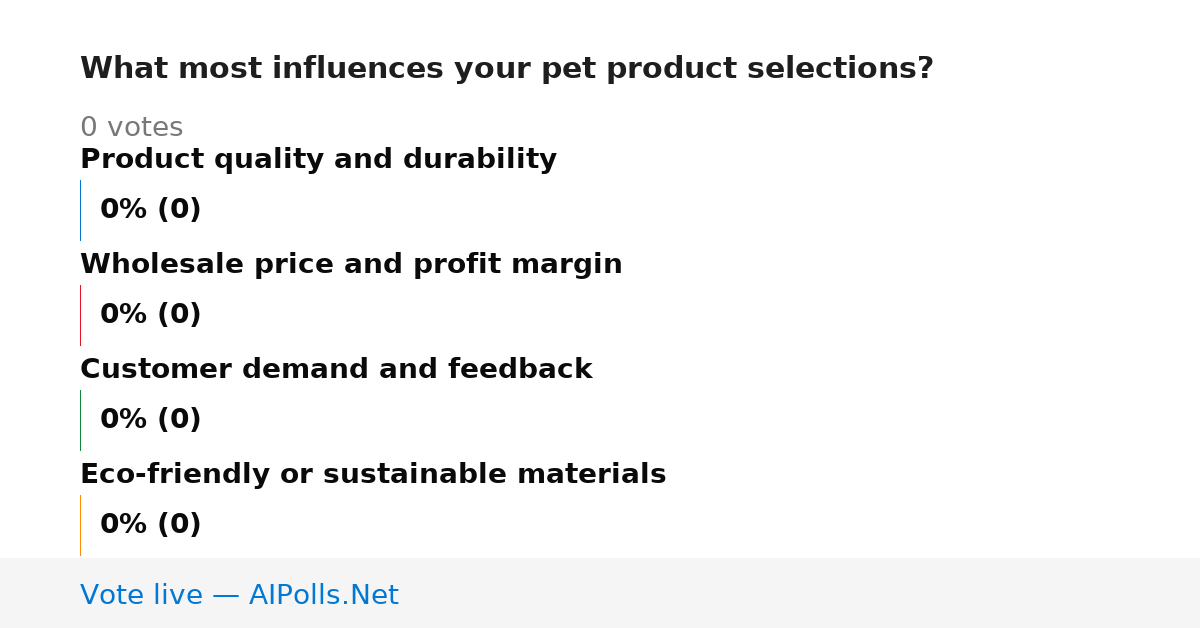Image resolution: width=1200 pixels, height=628 pixels.
Task: Choose the Customer demand and feedback option
Action: point(336,369)
